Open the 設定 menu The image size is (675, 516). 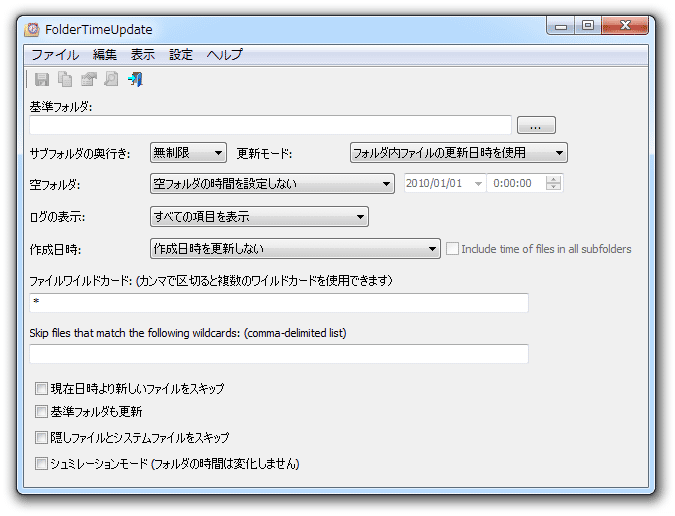[181, 55]
